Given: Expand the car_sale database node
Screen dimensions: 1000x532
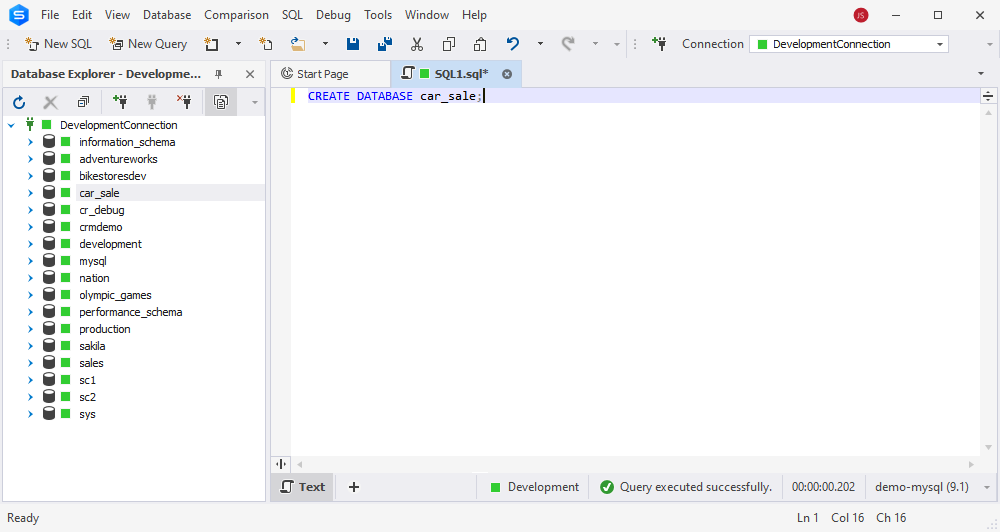Looking at the screenshot, I should [x=30, y=193].
